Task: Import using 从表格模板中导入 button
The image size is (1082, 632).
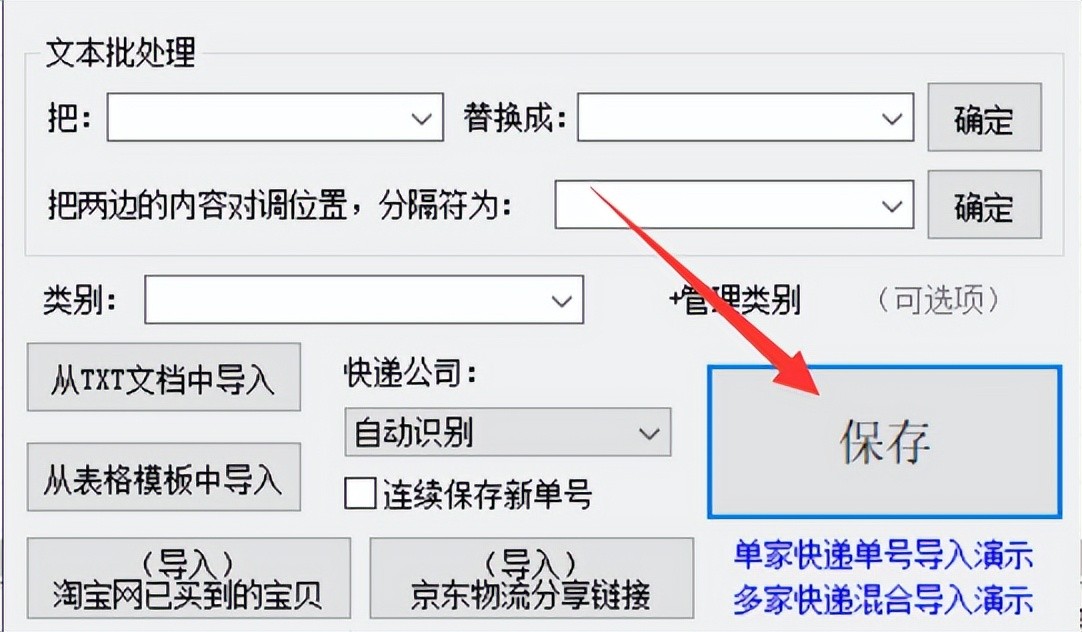Action: [164, 477]
